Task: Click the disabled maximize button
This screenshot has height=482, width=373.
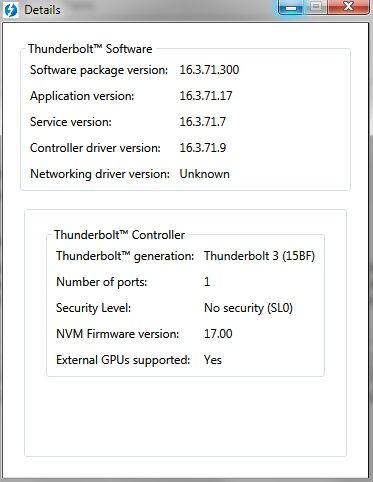Action: (x=316, y=7)
